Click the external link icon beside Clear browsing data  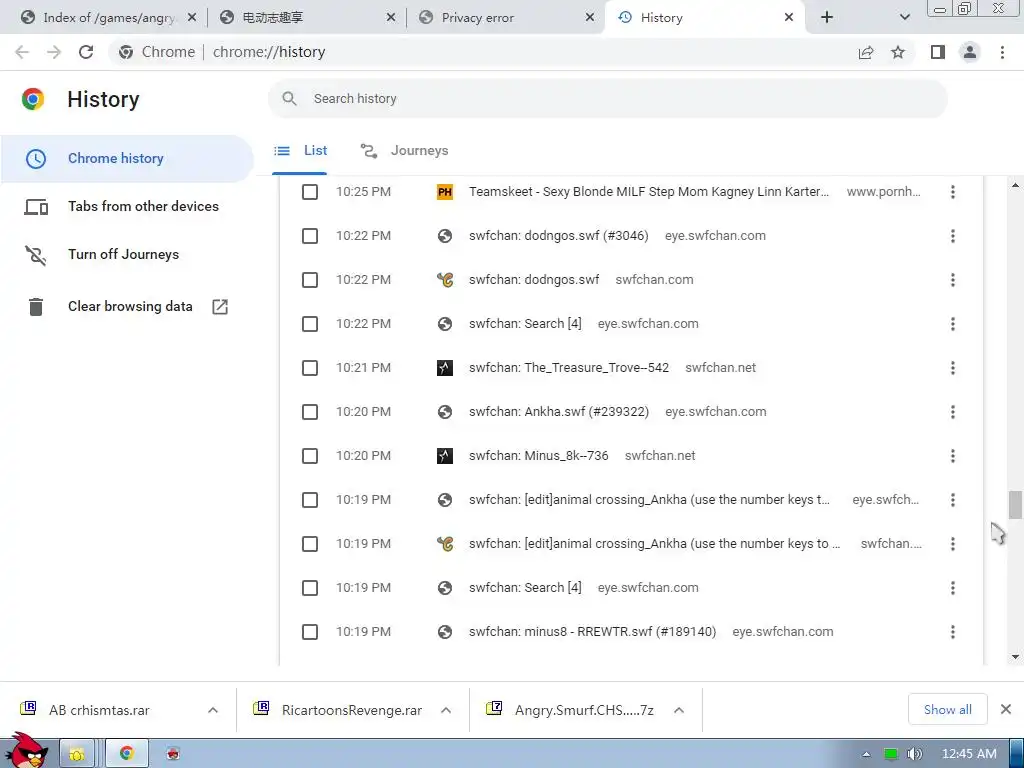tap(220, 306)
